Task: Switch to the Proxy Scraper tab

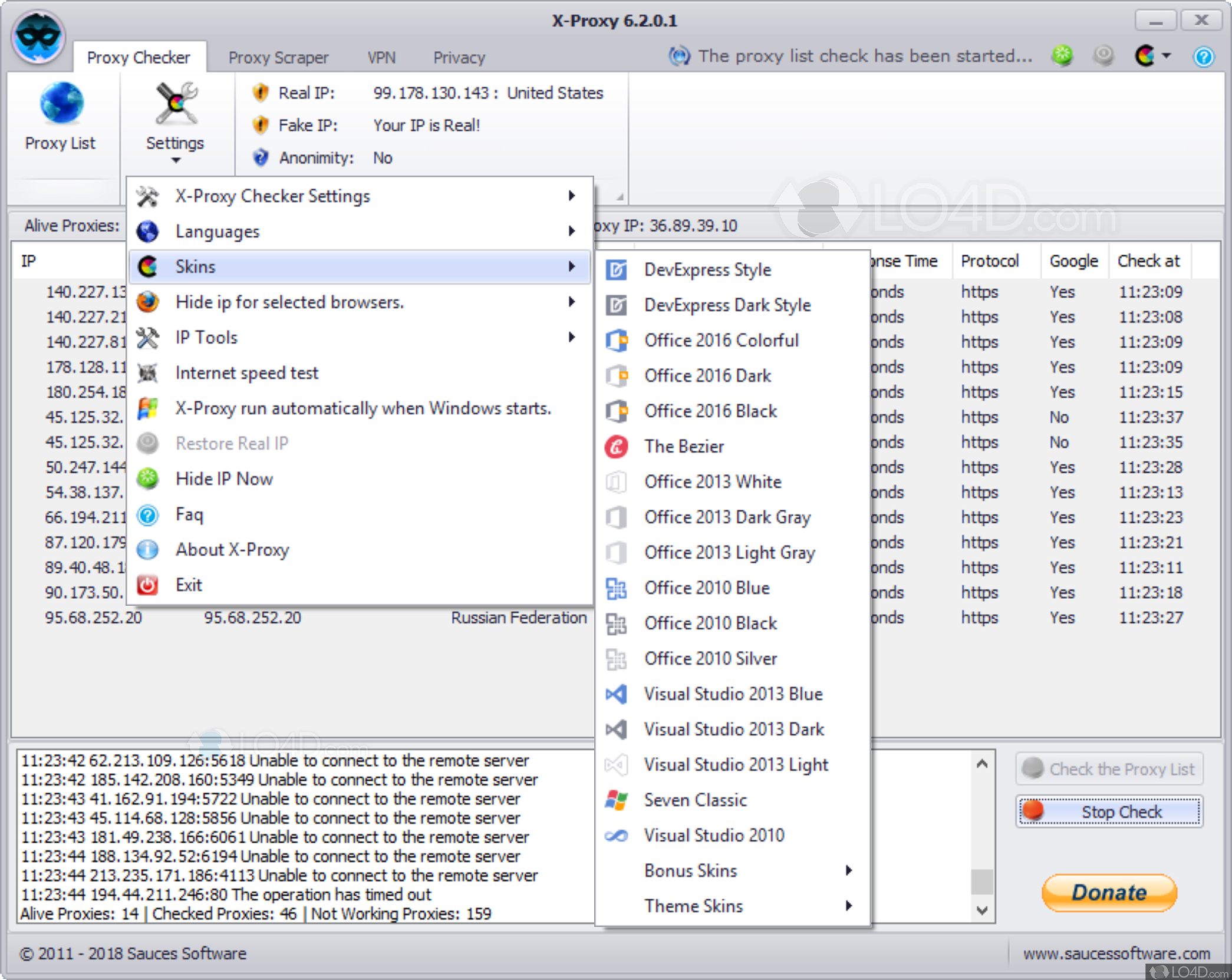Action: pyautogui.click(x=278, y=58)
